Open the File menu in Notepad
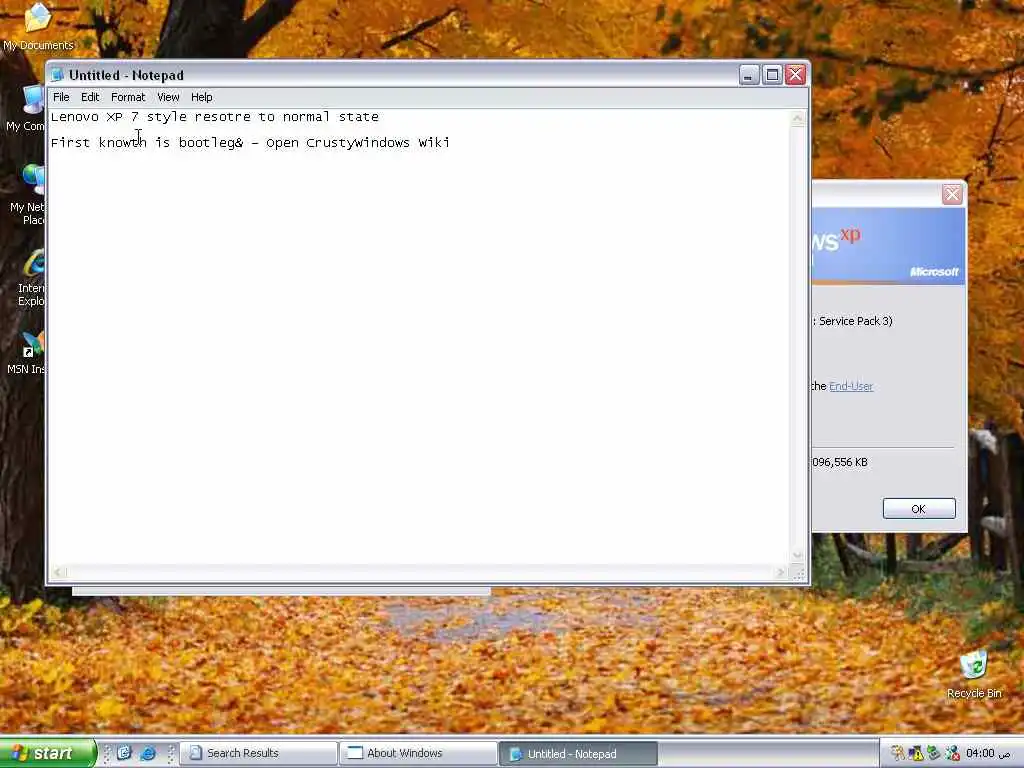Screen dimensions: 1024x768 click(61, 97)
